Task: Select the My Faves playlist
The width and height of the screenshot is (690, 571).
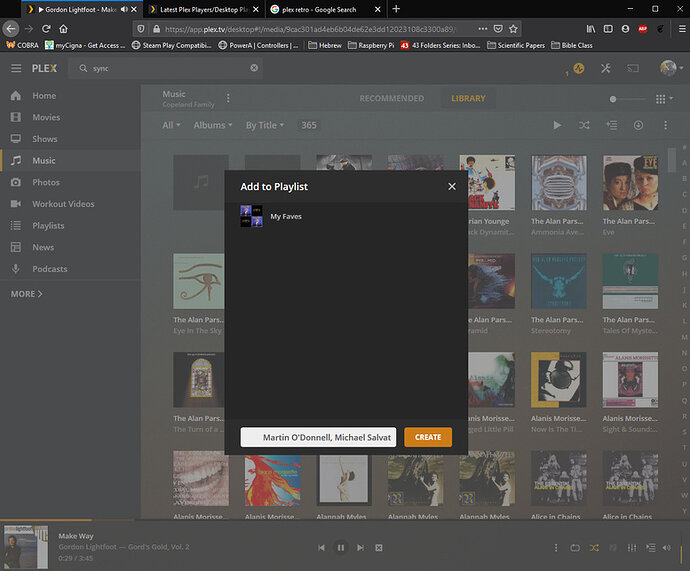Action: 346,216
